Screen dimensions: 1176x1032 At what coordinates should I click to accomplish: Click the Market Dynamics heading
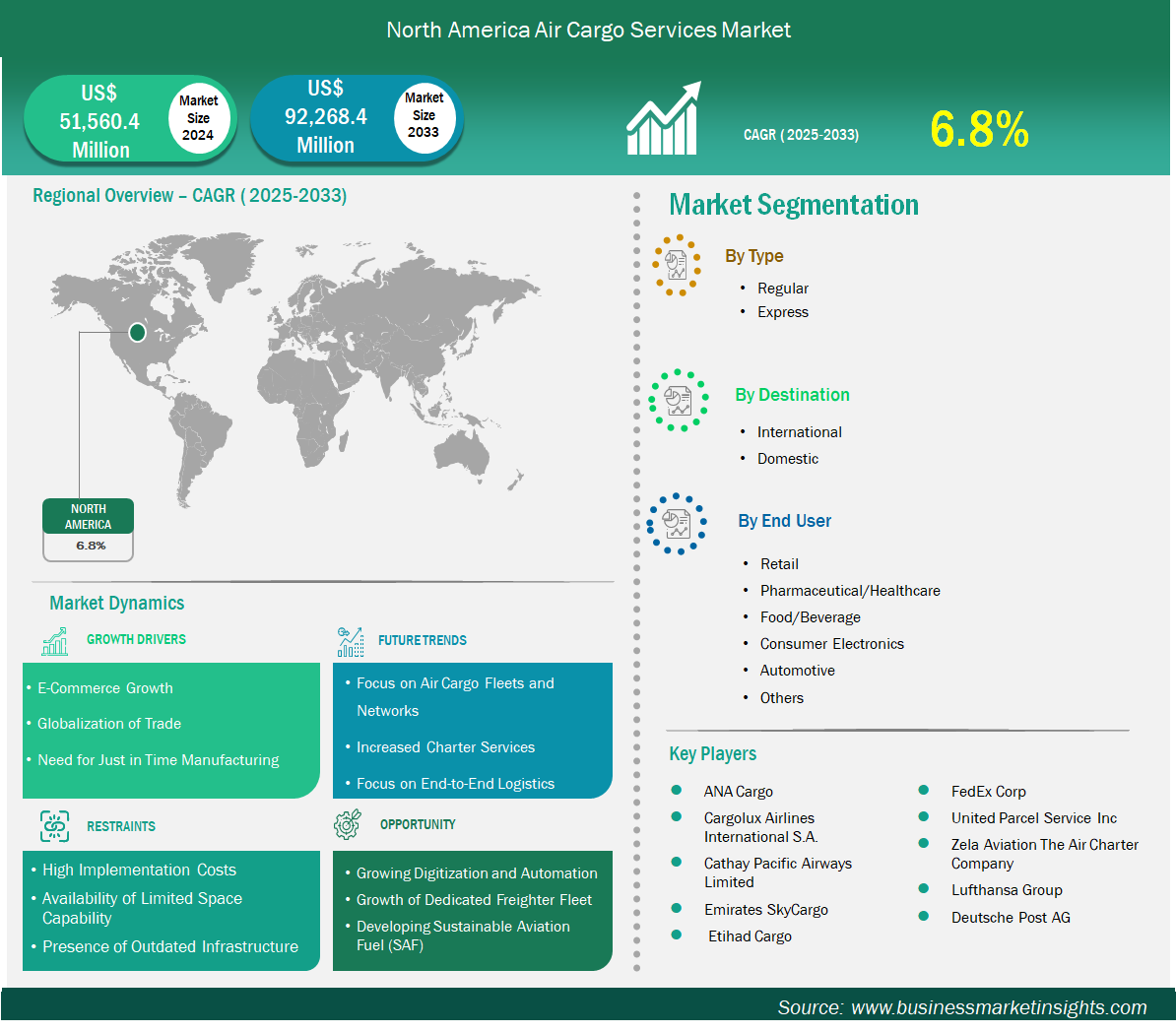(x=117, y=604)
